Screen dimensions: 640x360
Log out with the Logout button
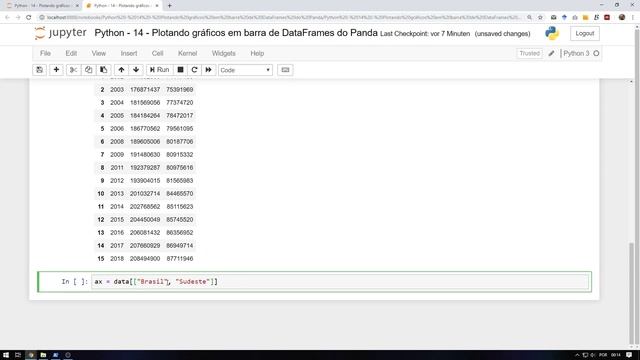pos(584,33)
